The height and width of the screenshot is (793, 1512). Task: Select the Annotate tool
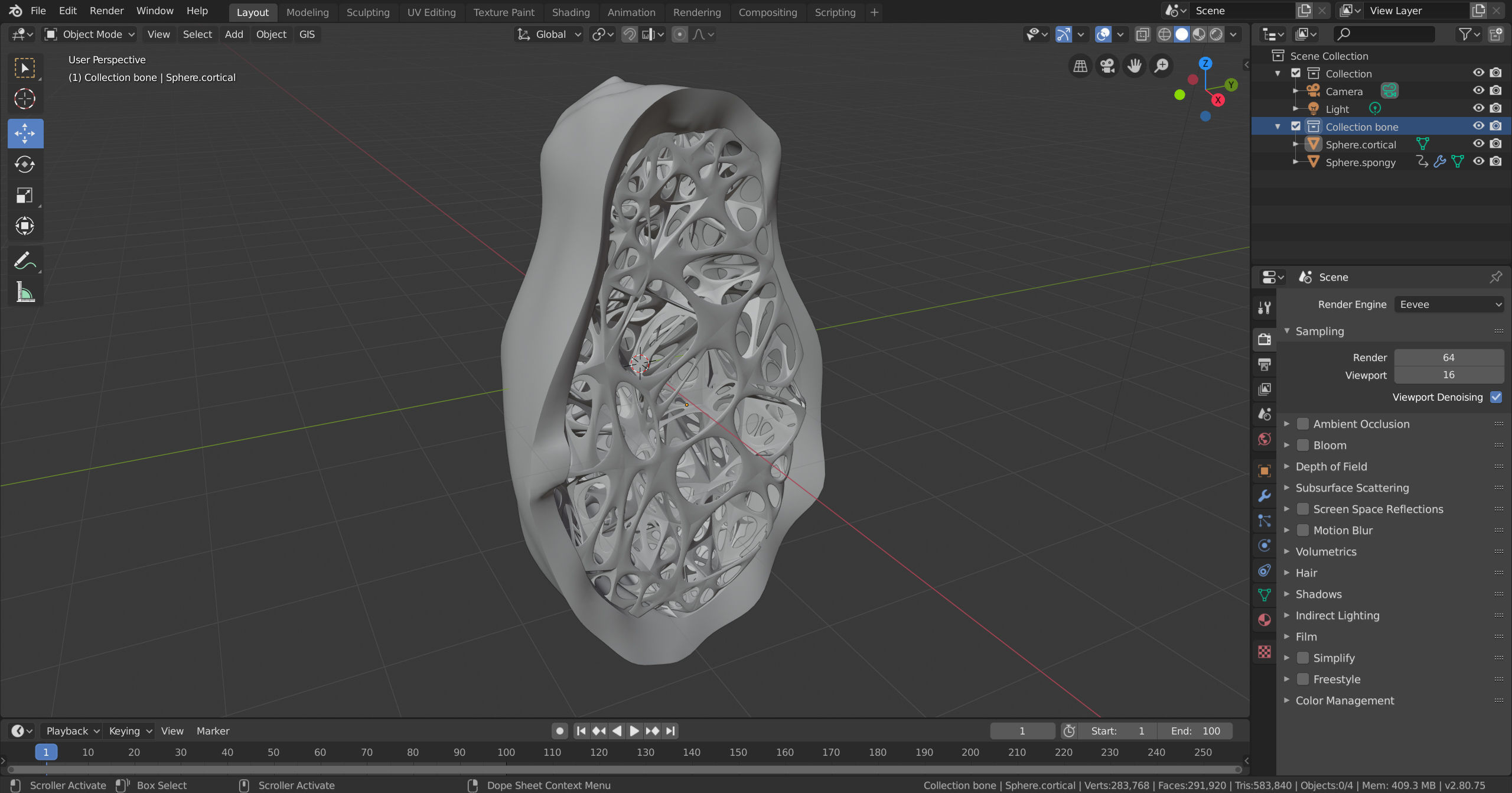pyautogui.click(x=25, y=261)
